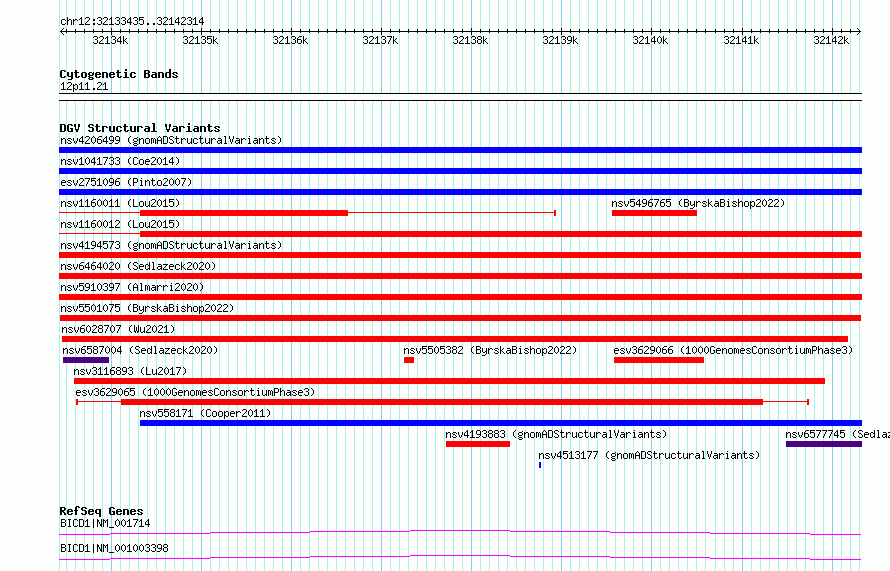Screen dimensions: 890x571
Task: Open the BICD1|NM_001714 gene label
Action: pyautogui.click(x=105, y=523)
